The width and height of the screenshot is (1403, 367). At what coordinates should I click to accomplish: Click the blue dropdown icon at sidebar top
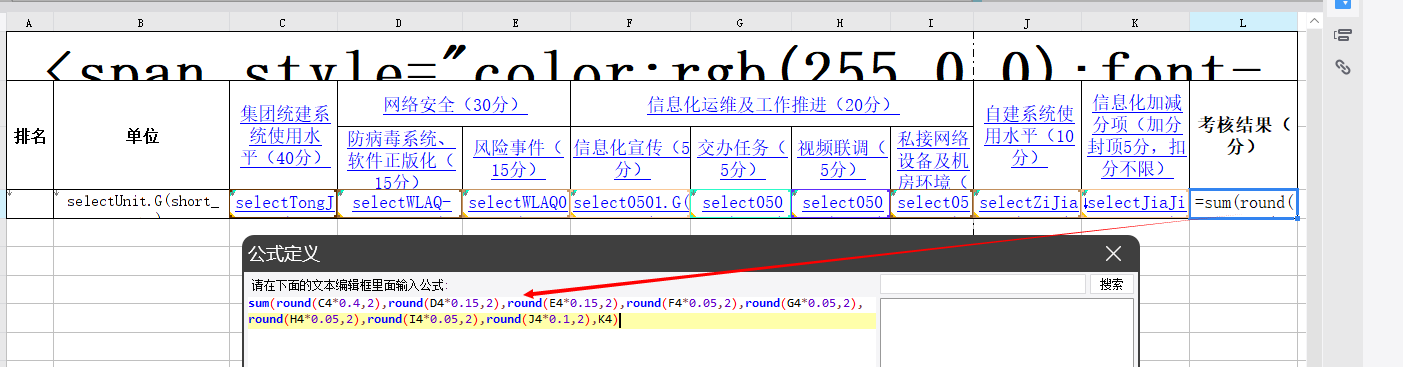tap(1344, 5)
